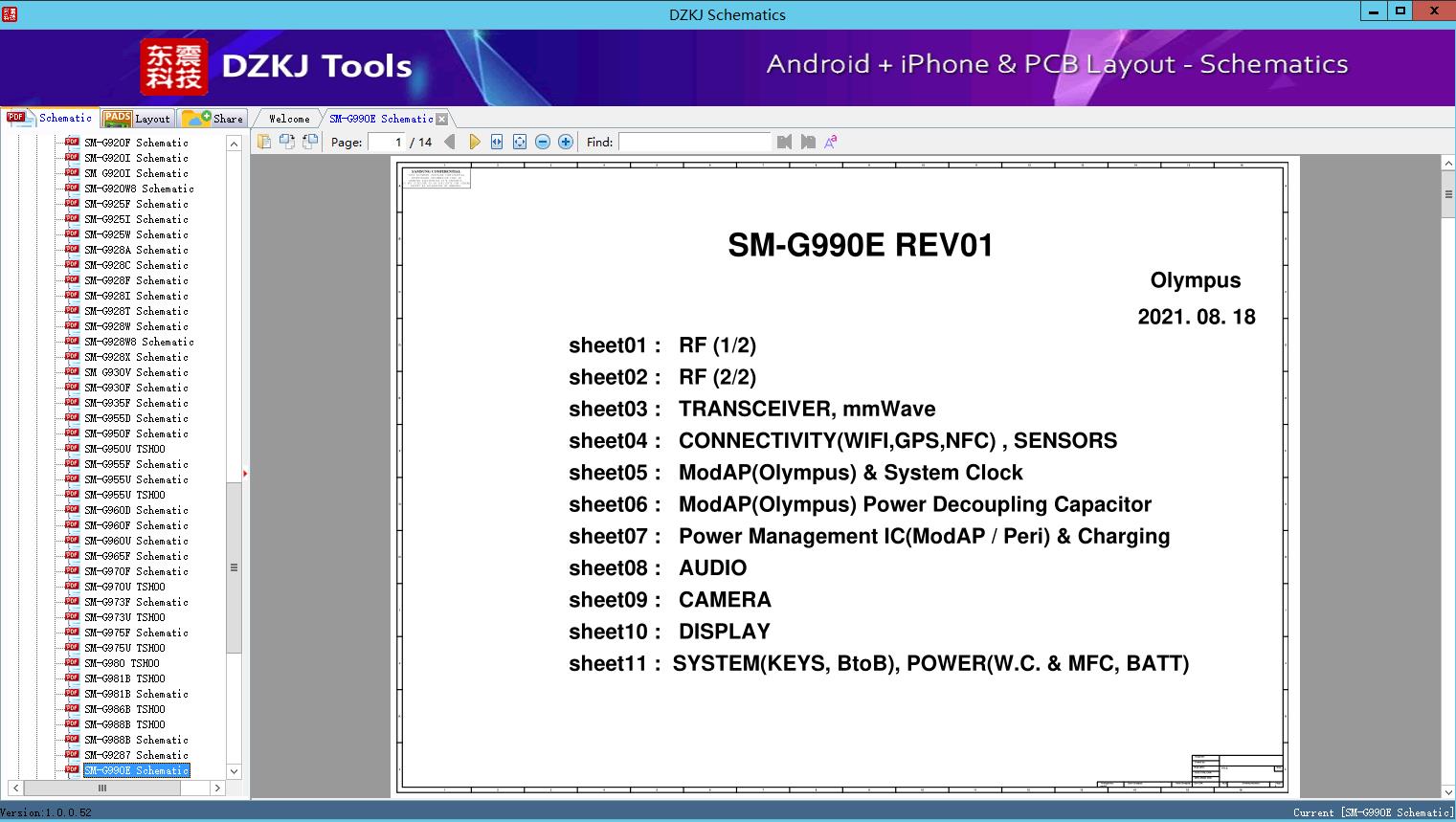Viewport: 1456px width, 822px height.
Task: Click the Find search box
Action: [x=694, y=142]
